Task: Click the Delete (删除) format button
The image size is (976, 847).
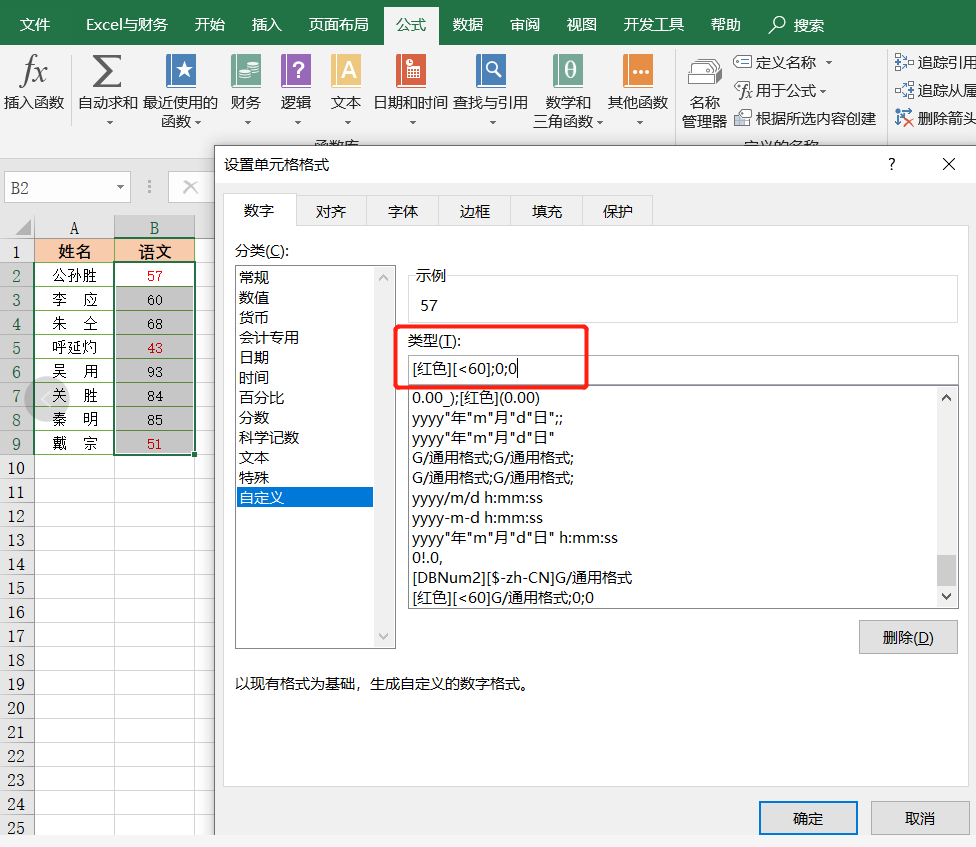Action: (x=908, y=637)
